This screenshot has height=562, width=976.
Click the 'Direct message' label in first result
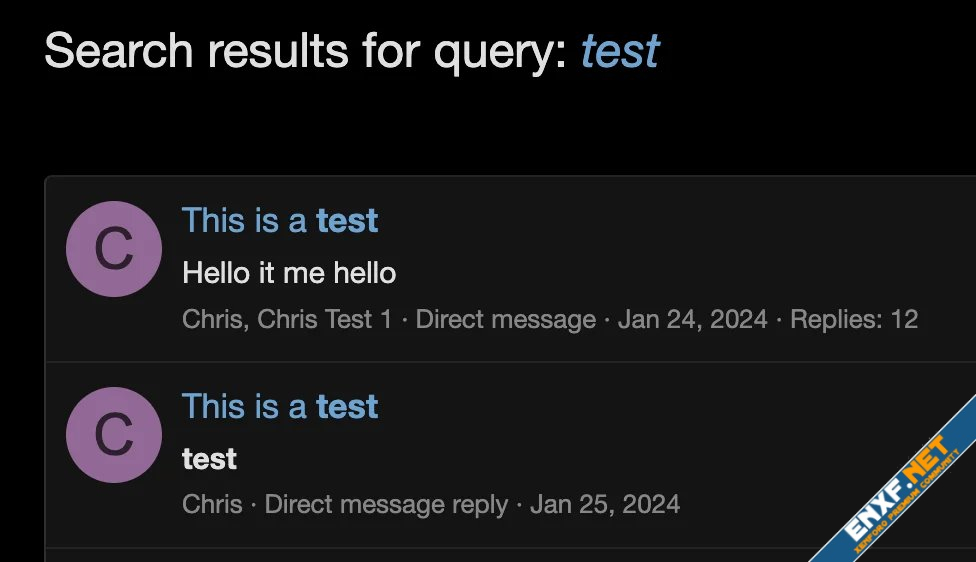pos(505,320)
